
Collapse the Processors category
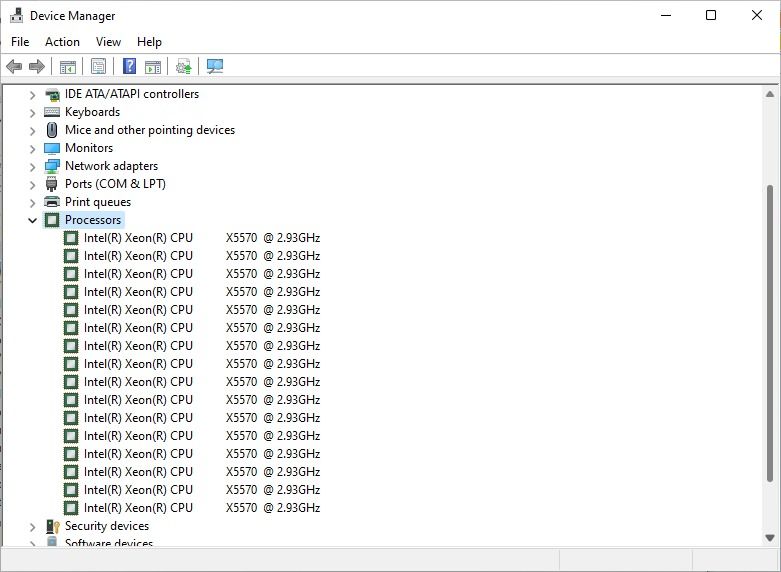pos(33,220)
